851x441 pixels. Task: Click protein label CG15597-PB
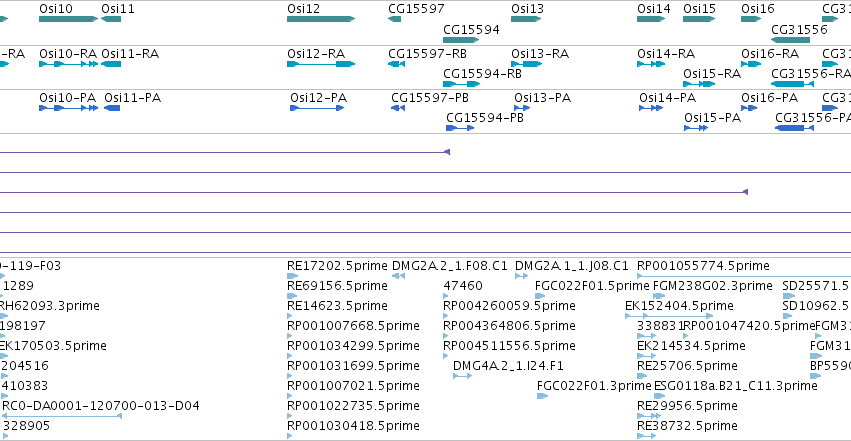point(430,98)
